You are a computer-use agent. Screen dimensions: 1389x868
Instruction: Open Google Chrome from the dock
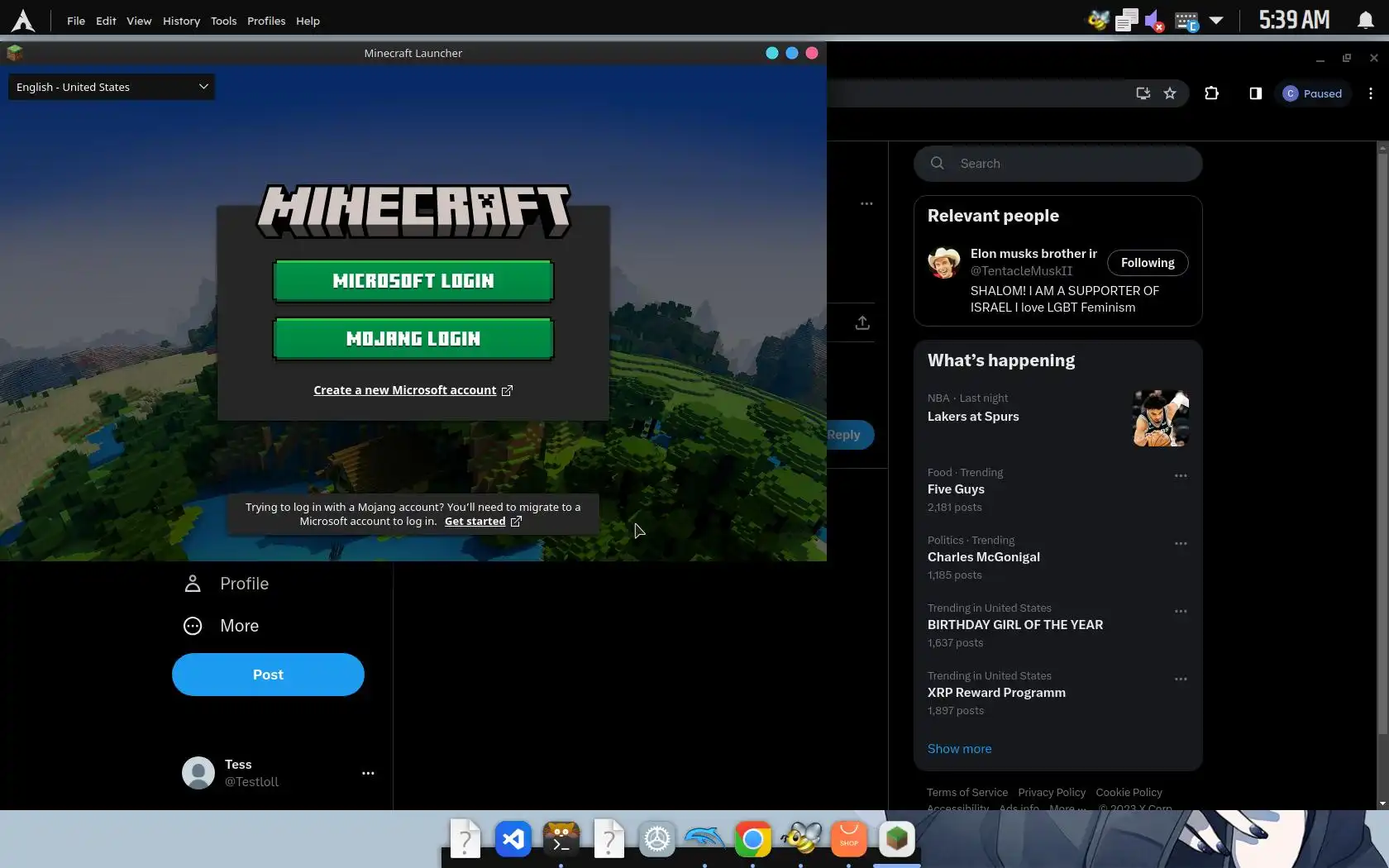pyautogui.click(x=752, y=840)
